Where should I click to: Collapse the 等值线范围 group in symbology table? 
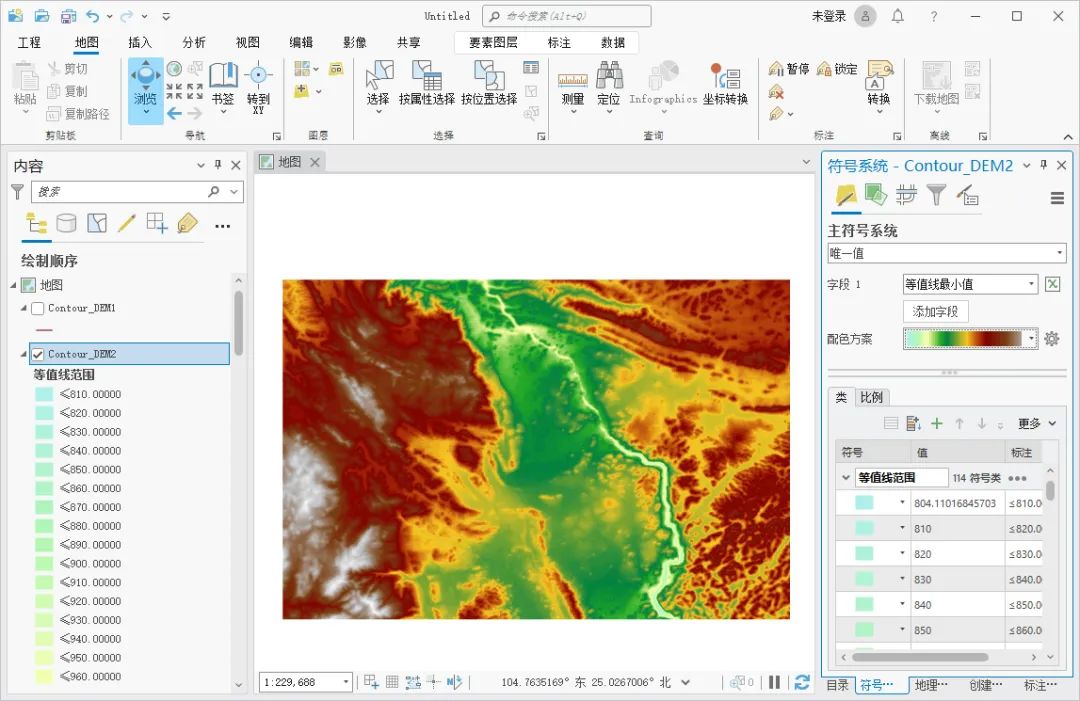[x=846, y=477]
